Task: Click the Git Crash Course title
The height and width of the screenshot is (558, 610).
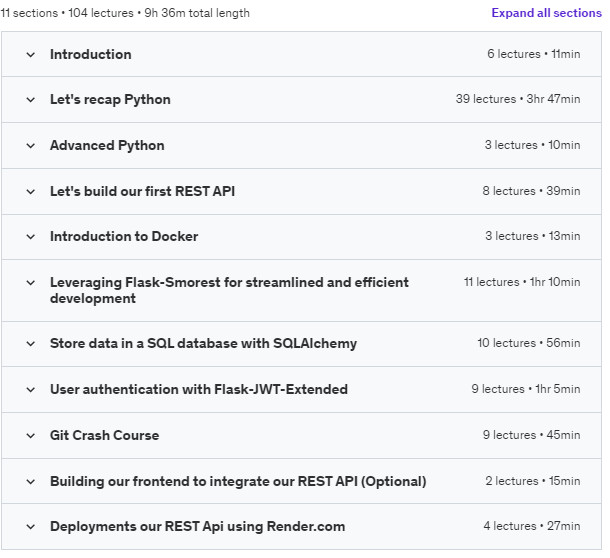Action: [x=104, y=435]
